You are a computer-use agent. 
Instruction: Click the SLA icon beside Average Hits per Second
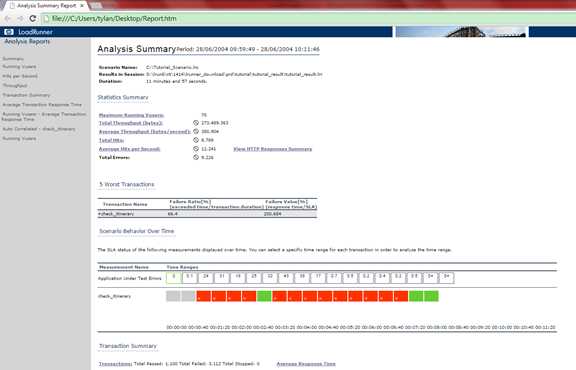pyautogui.click(x=196, y=149)
